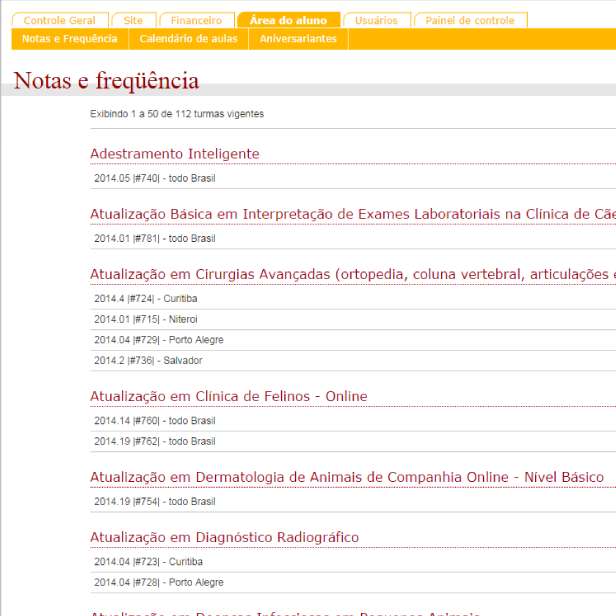Open class 2014.05 #740 todo Brasil
Screen dimensions: 616x616
(154, 179)
